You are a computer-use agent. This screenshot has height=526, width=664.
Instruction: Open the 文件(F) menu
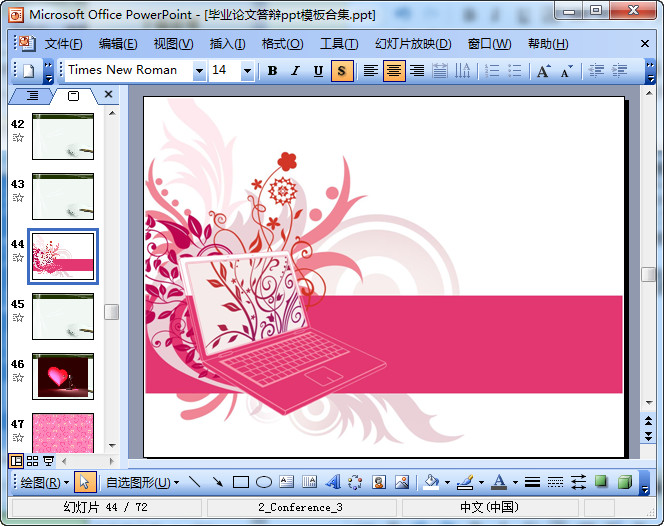coord(63,44)
